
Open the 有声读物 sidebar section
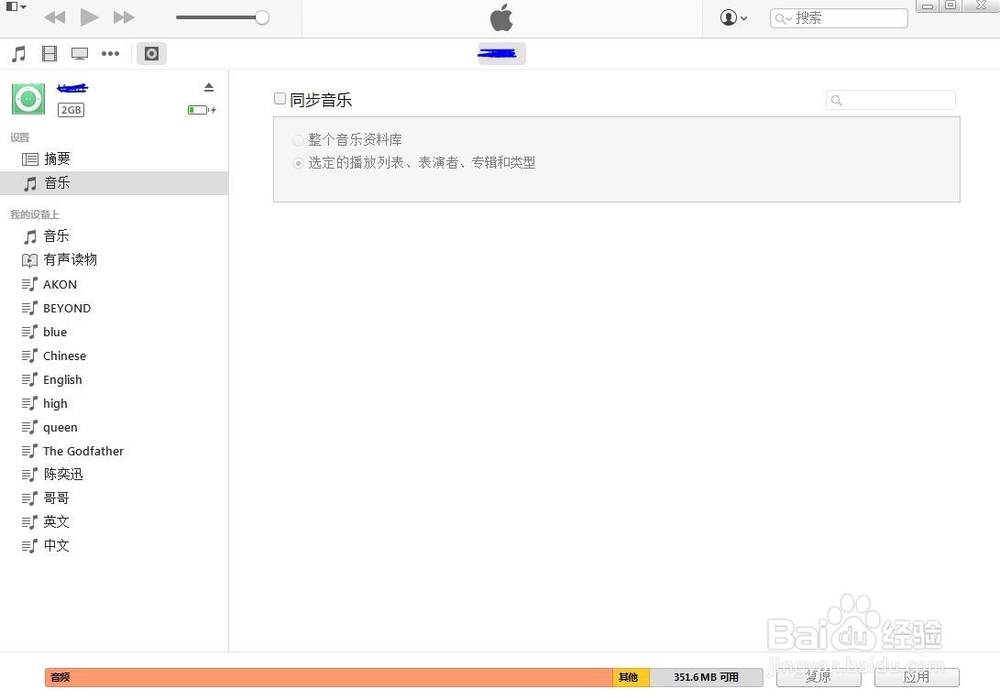[68, 259]
